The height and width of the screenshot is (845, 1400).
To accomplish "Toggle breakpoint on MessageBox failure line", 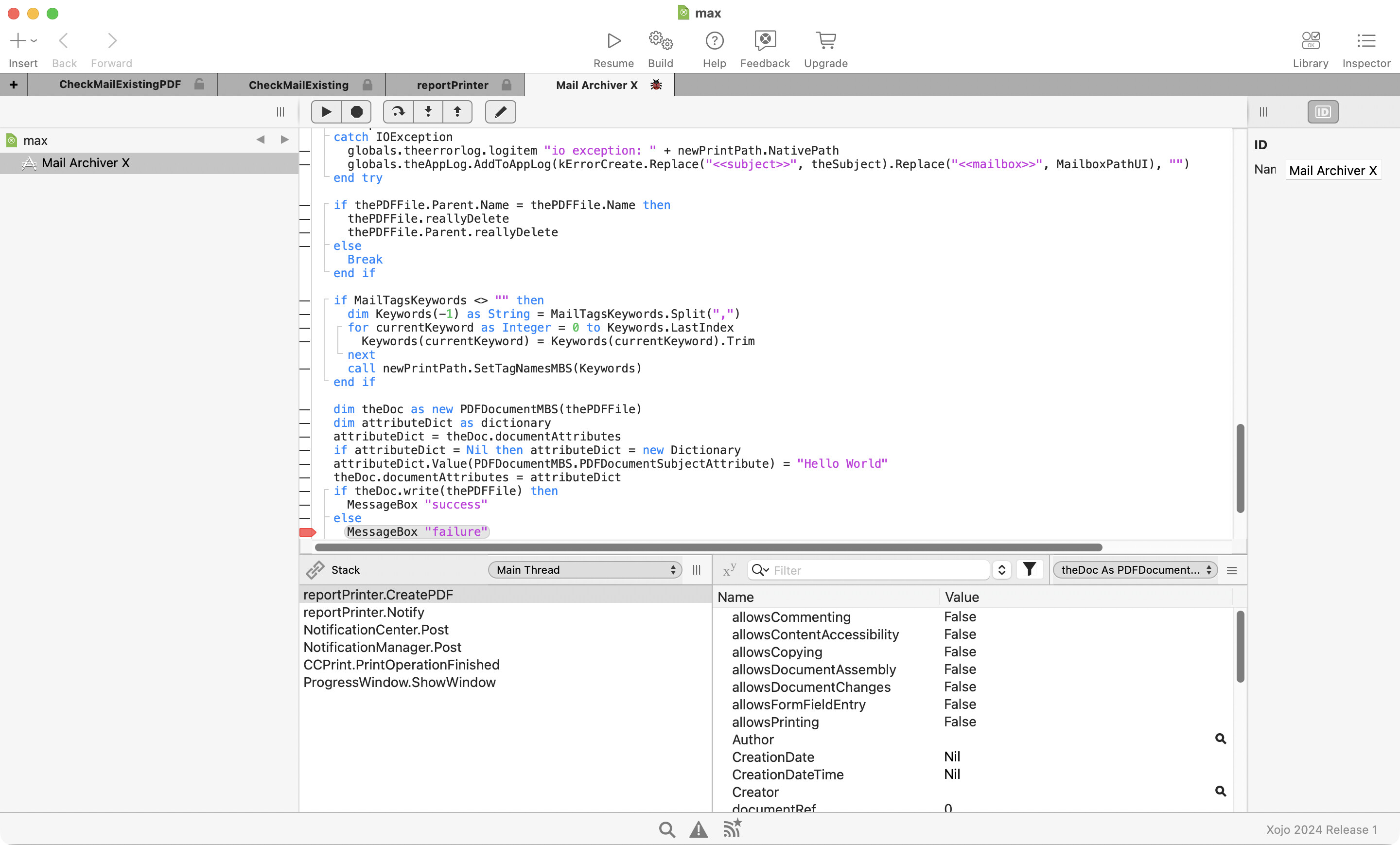I will pyautogui.click(x=307, y=532).
